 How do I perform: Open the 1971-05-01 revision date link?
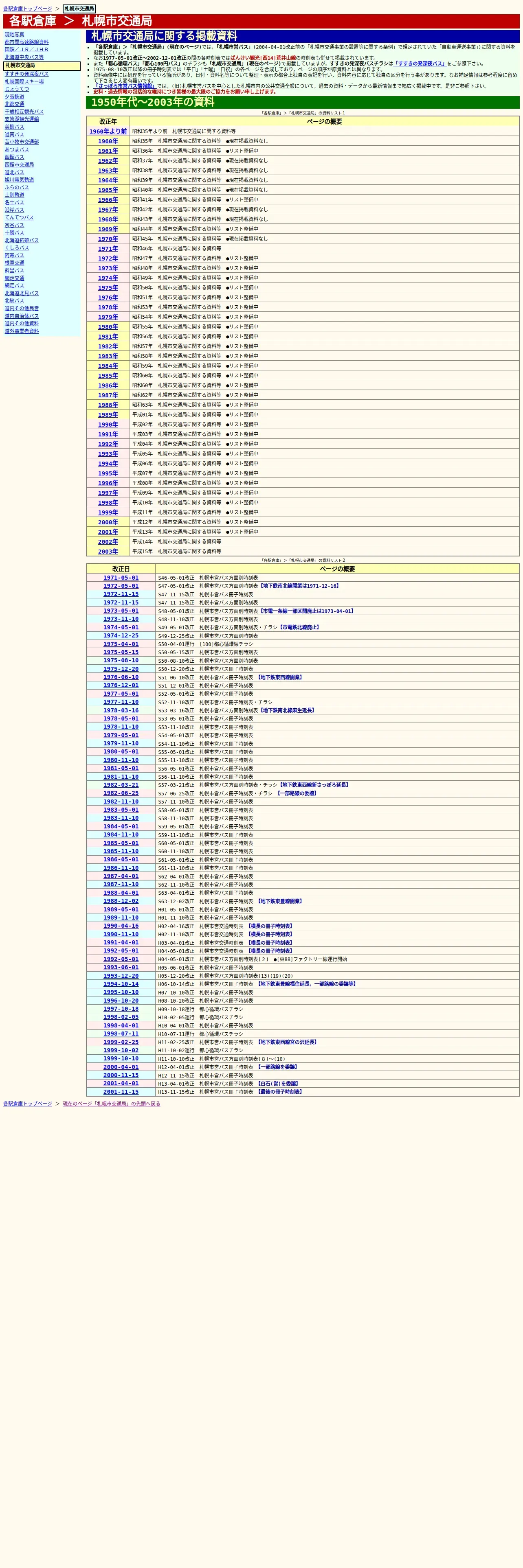pos(121,578)
